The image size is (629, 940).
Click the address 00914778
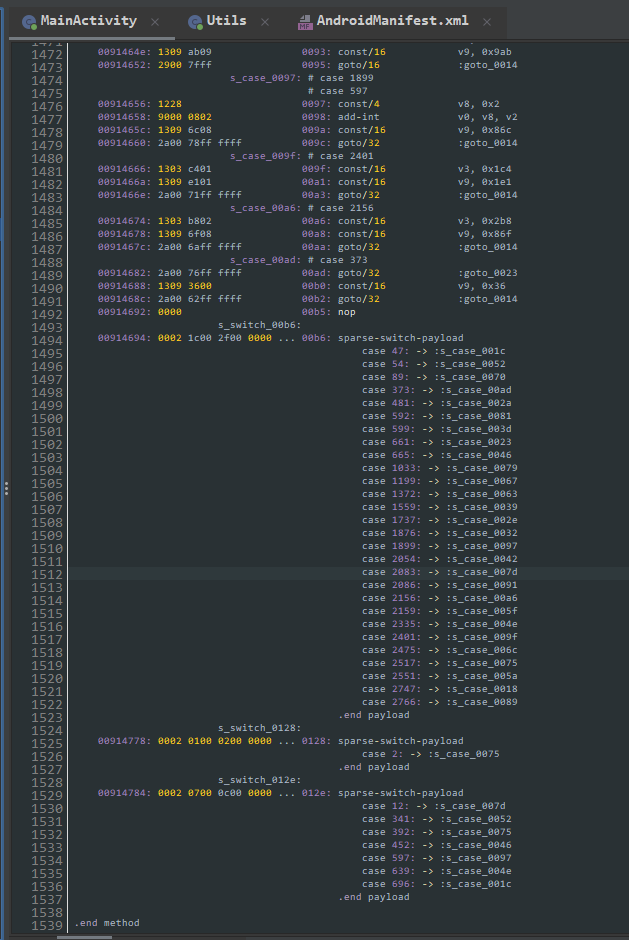(122, 741)
